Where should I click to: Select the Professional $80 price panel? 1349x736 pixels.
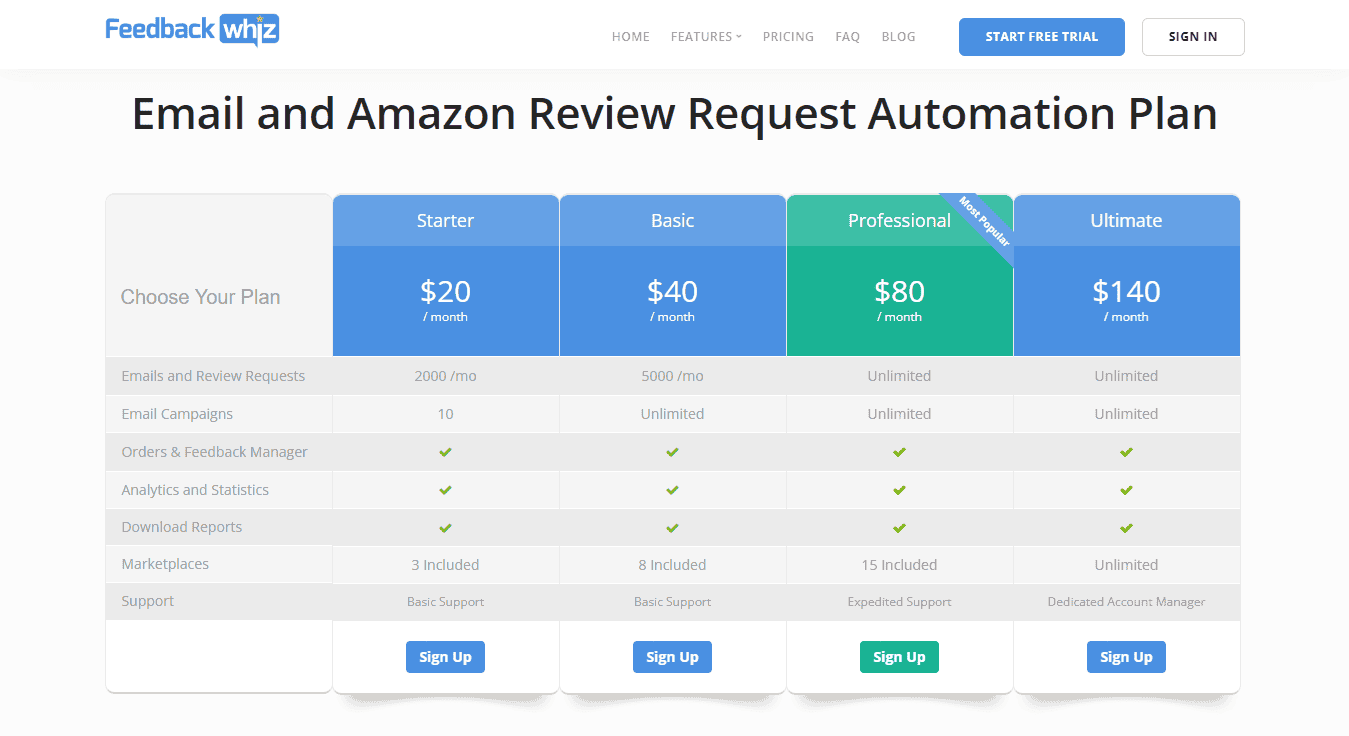click(899, 300)
